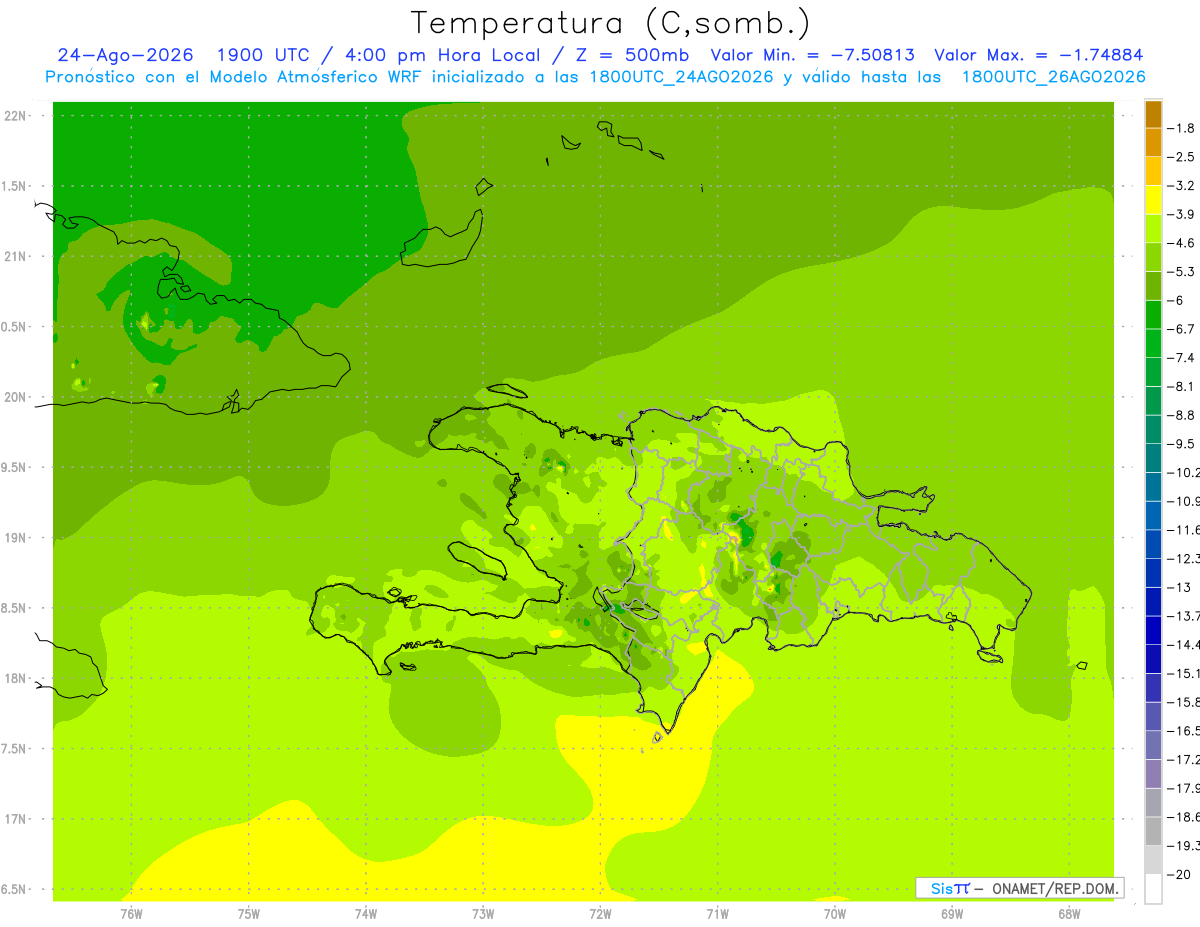Click the '18N' latitude label
This screenshot has width=1200, height=927.
14,679
